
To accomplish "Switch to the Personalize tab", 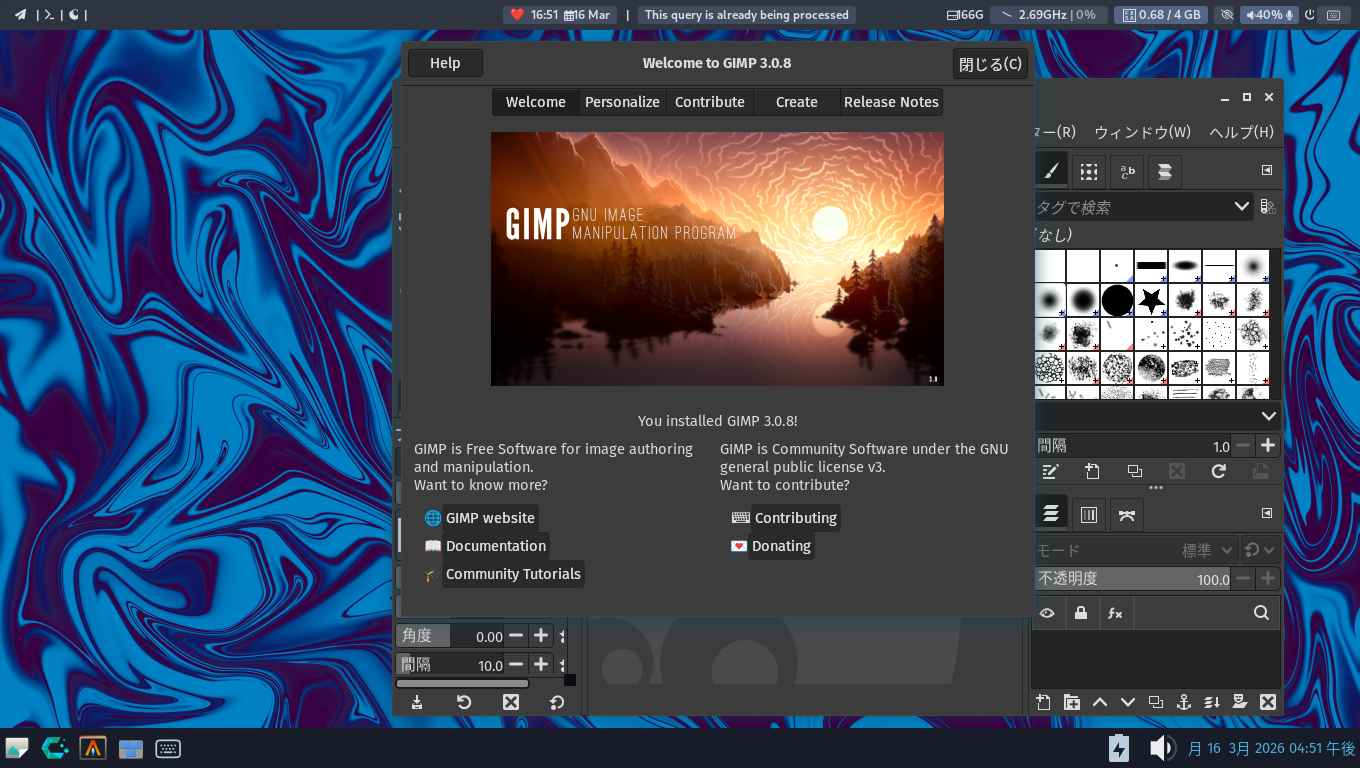I will 622,102.
